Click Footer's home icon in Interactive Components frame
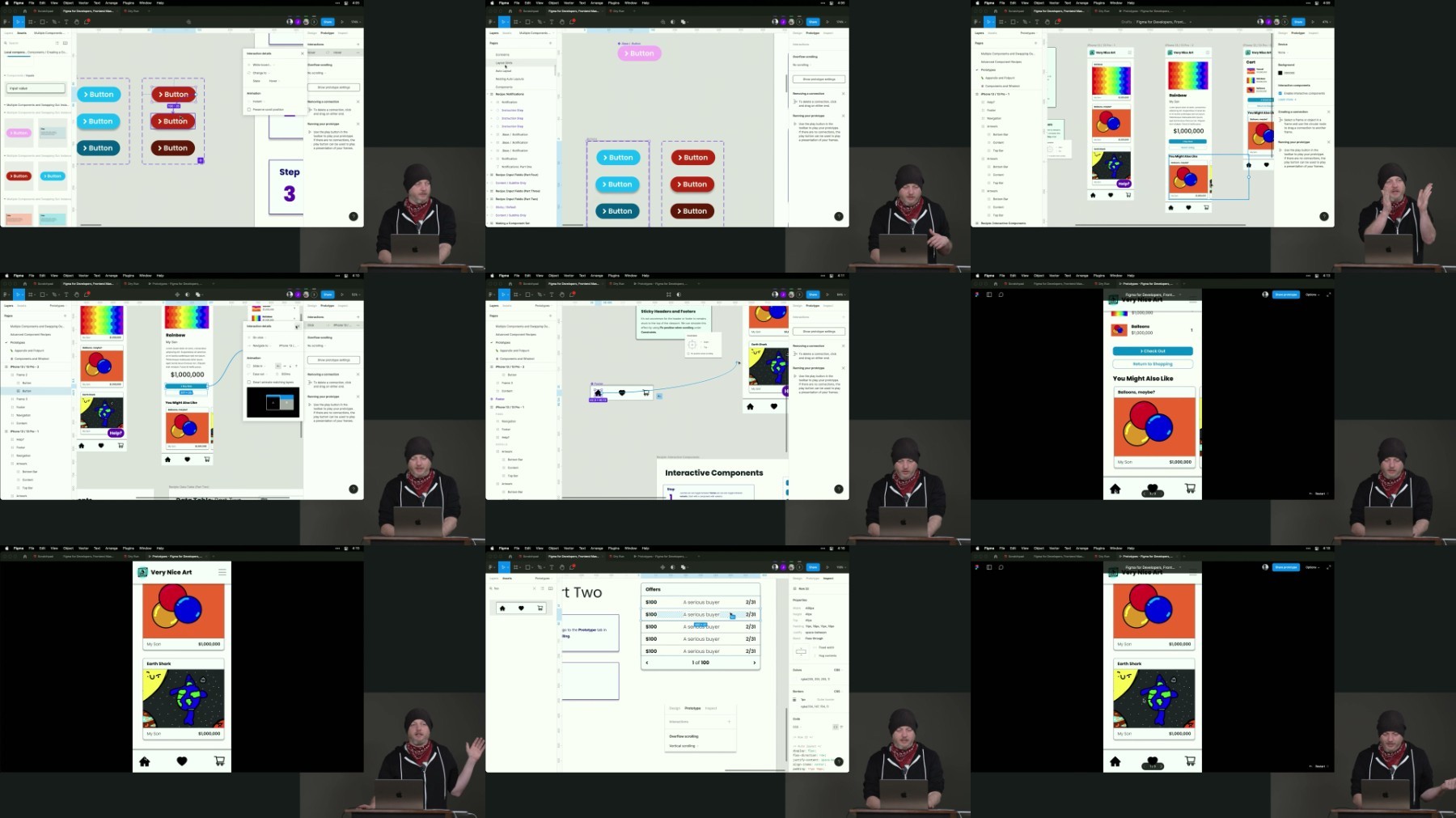Viewport: 1456px width, 818px height. [599, 393]
